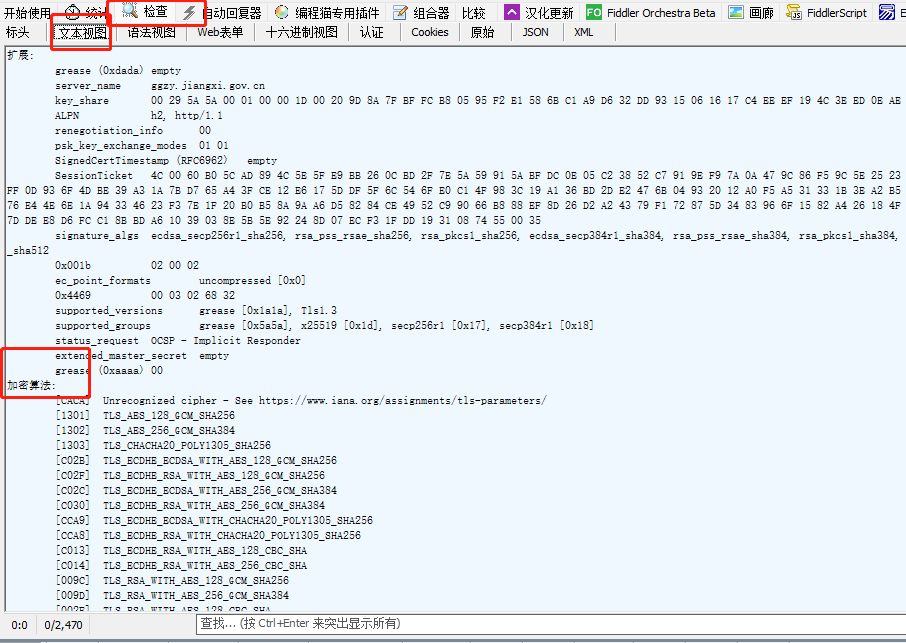Open the Web表单 tab
The height and width of the screenshot is (643, 906).
pos(220,32)
